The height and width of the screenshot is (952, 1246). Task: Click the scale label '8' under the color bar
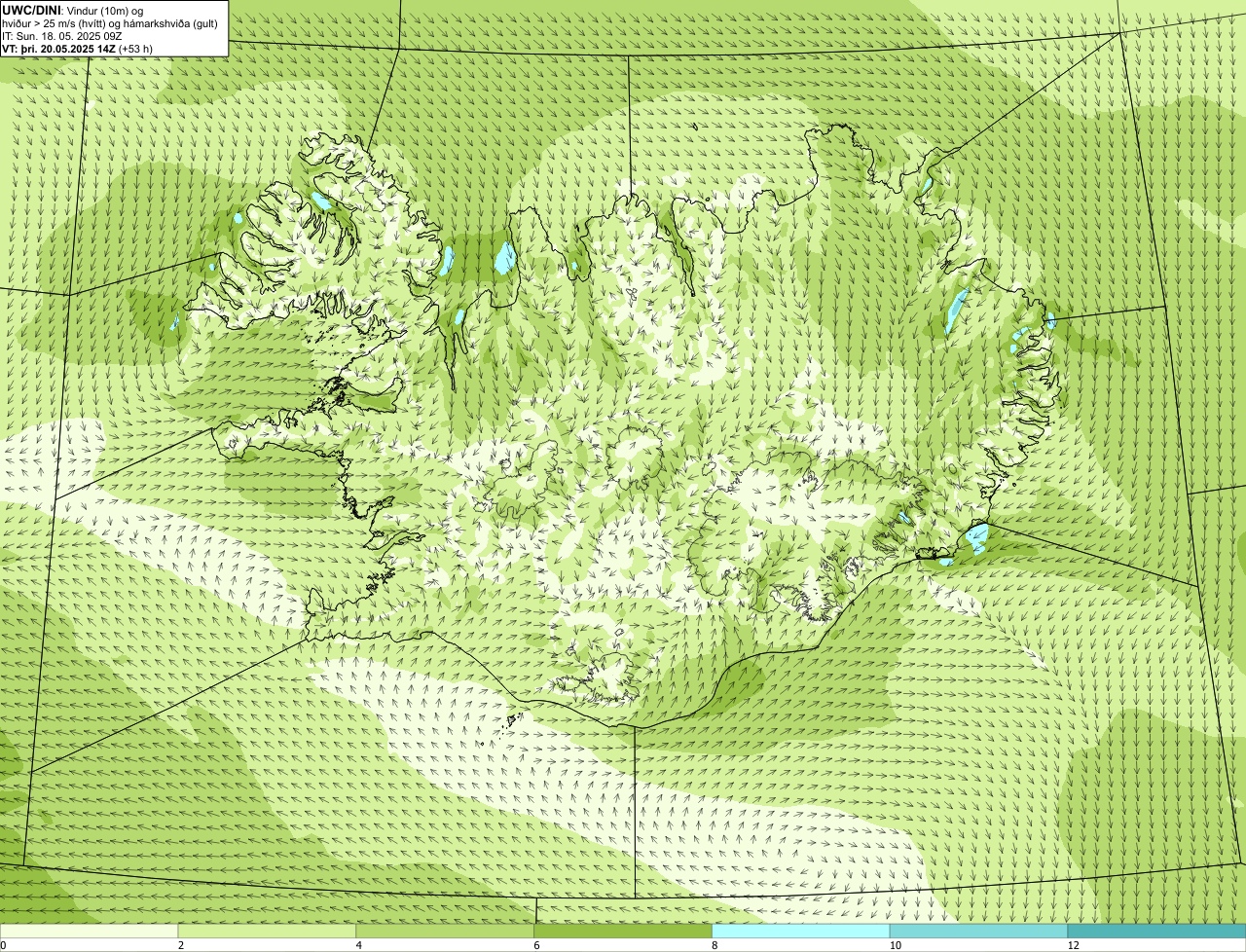pos(715,945)
